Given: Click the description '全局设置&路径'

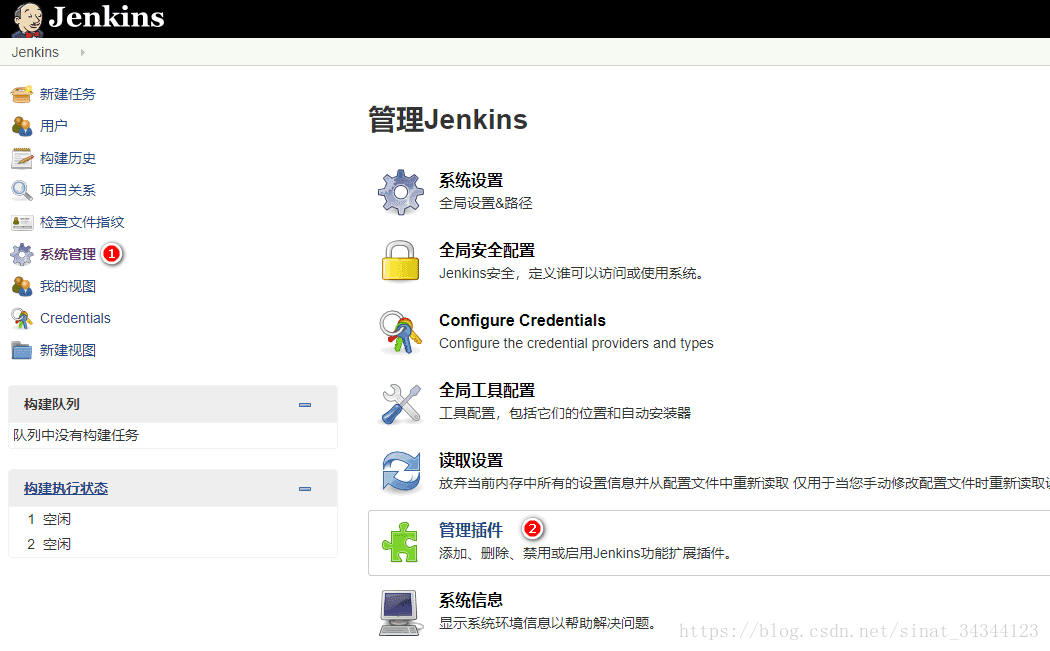Looking at the screenshot, I should click(485, 203).
